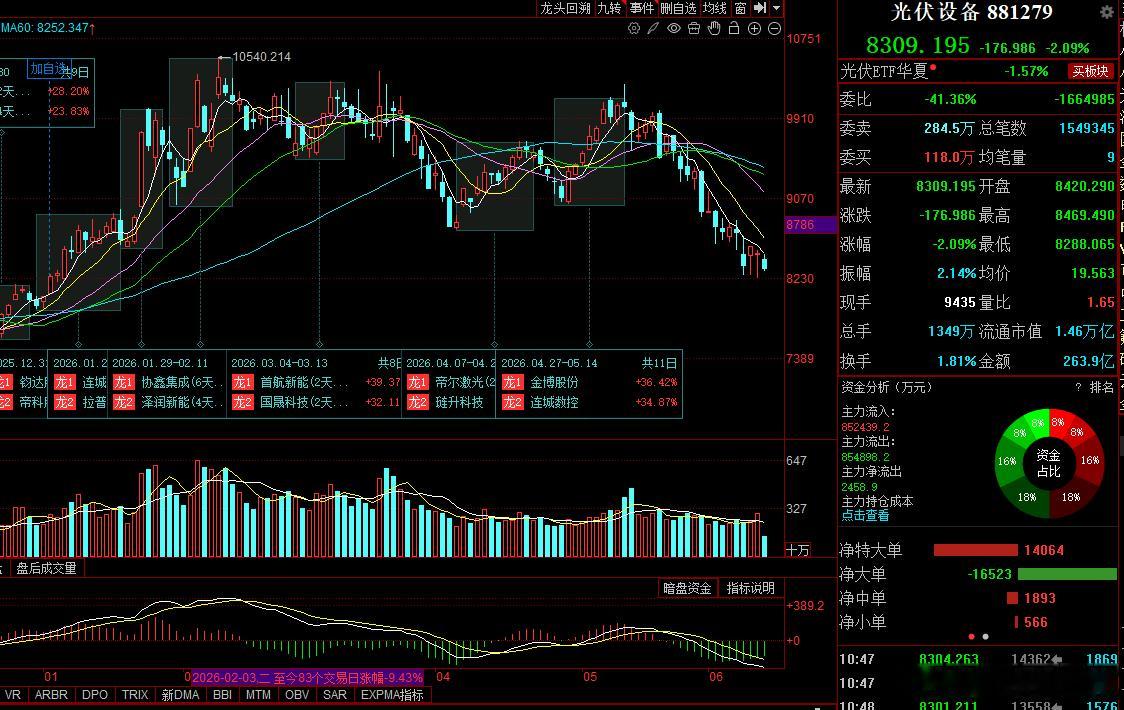The height and width of the screenshot is (710, 1124).
Task: Select the TRIX indicator tab
Action: 135,694
